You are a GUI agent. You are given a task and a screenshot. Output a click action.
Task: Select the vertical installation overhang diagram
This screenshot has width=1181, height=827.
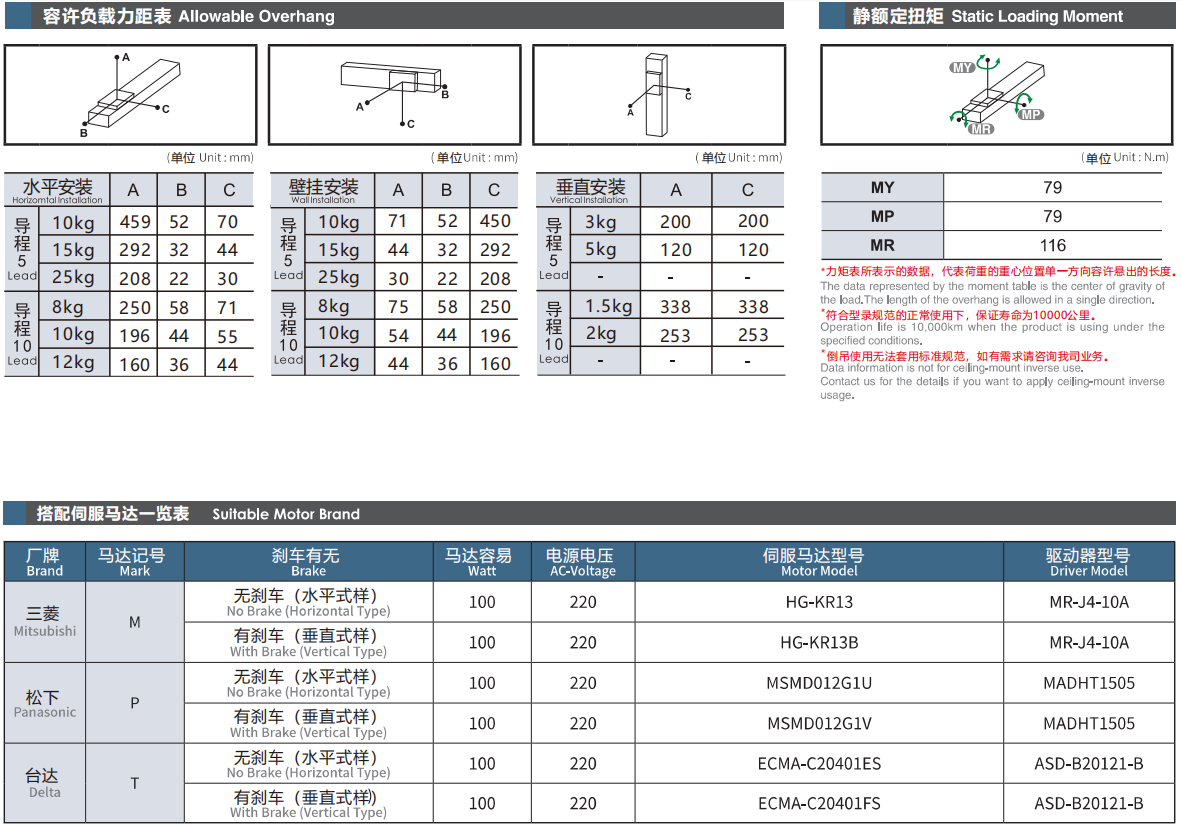[x=658, y=96]
